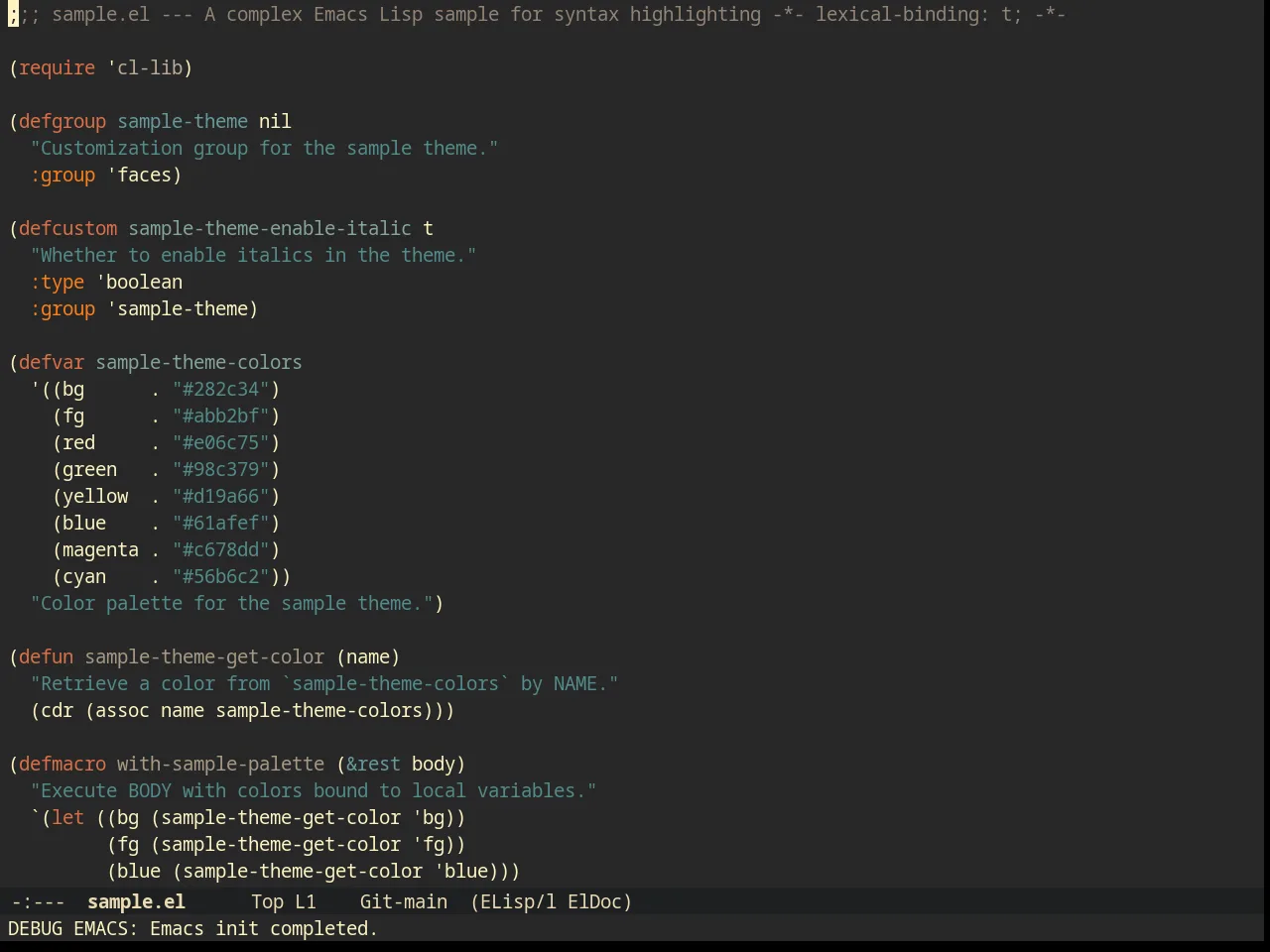Click the docstring 'Customization group for the sample theme.'
The width and height of the screenshot is (1270, 952).
tap(264, 148)
